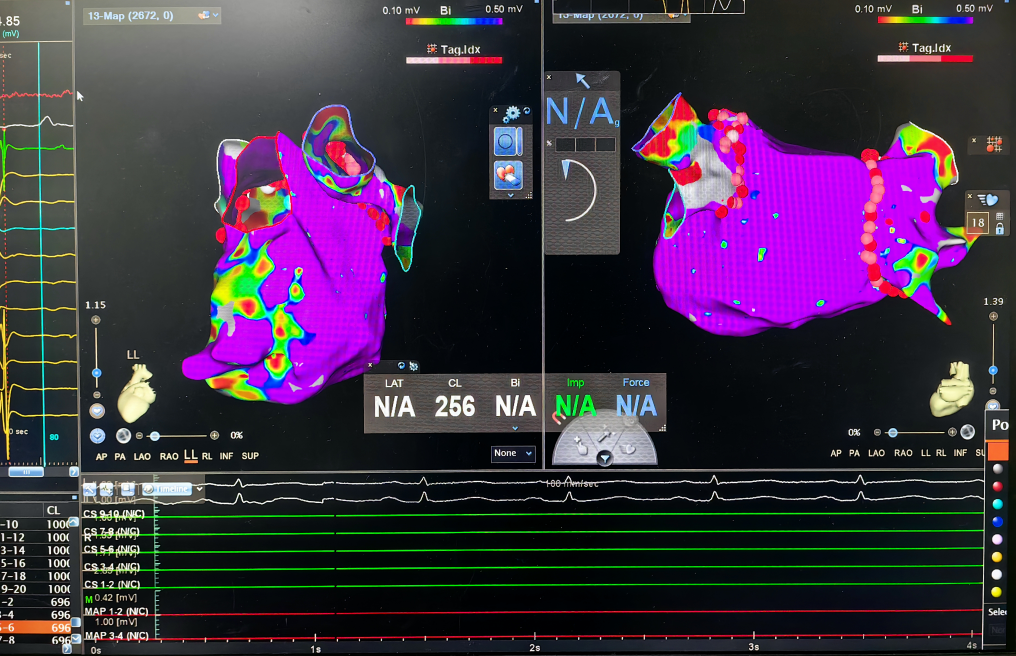This screenshot has width=1016, height=656.
Task: Switch right map to PA view
Action: 854,453
